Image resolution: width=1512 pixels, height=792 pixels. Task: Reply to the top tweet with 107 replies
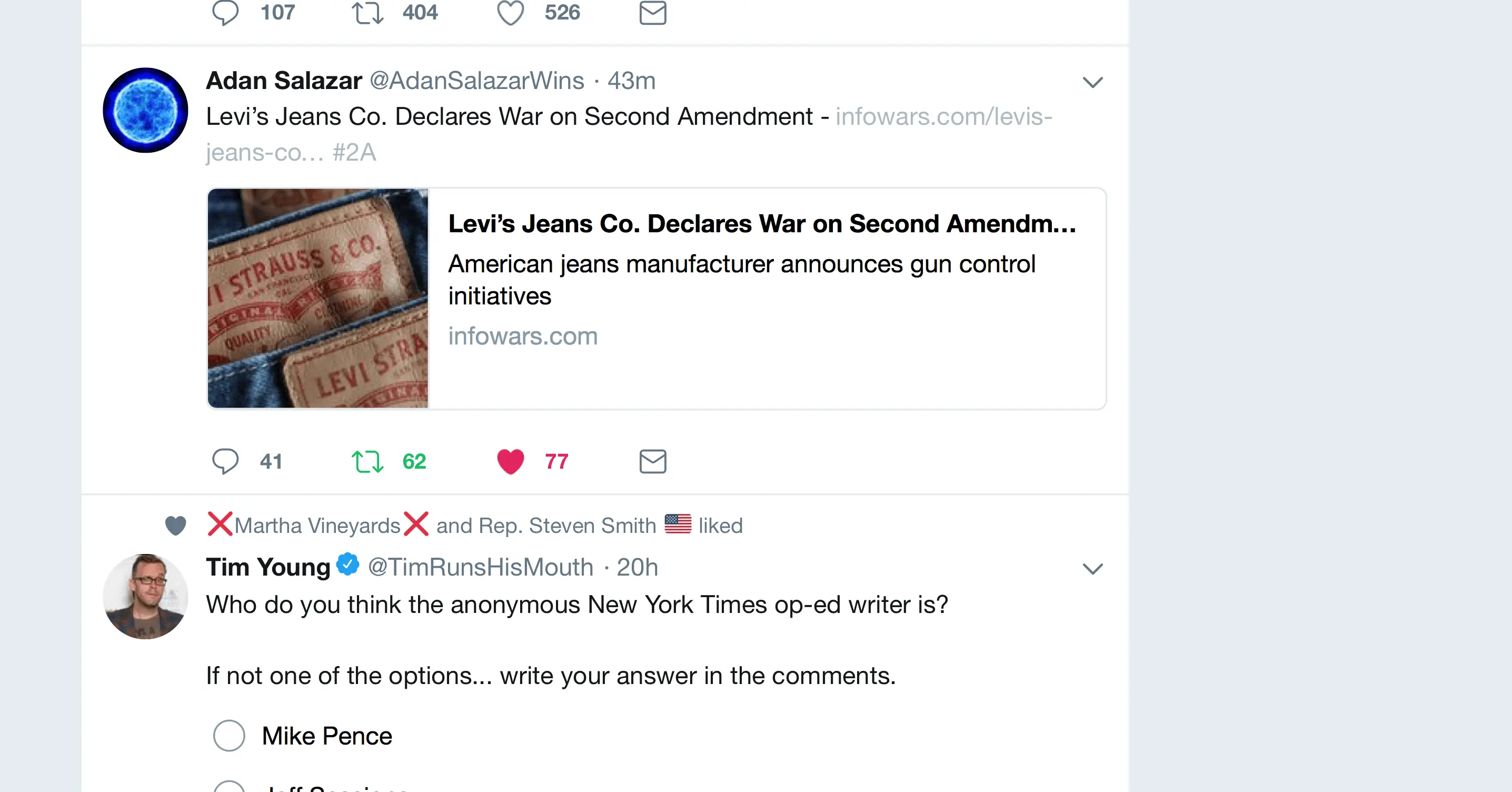tap(225, 12)
